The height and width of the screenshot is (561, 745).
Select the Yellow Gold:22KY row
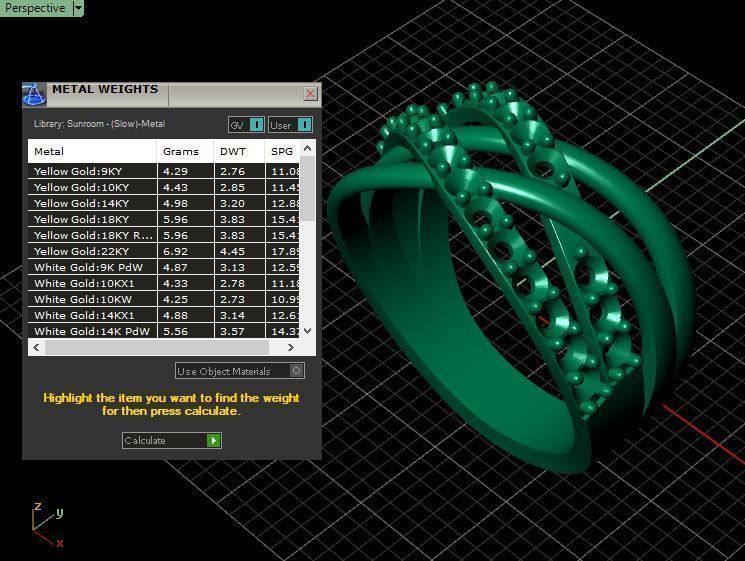tap(164, 251)
